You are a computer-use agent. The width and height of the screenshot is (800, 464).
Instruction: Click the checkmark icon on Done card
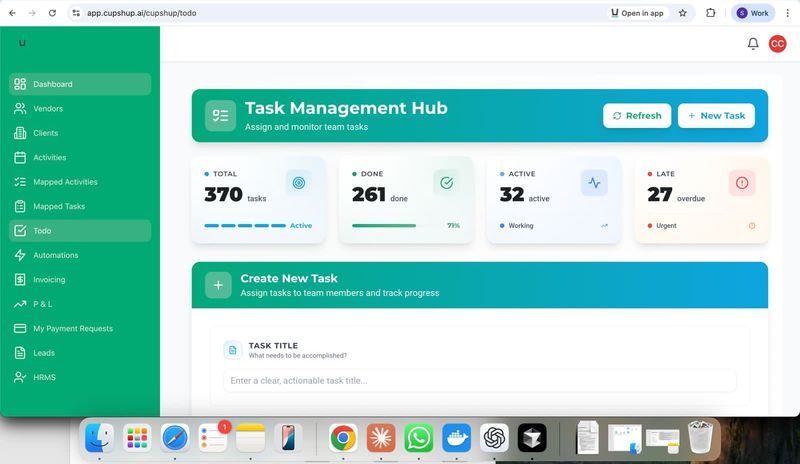(446, 183)
